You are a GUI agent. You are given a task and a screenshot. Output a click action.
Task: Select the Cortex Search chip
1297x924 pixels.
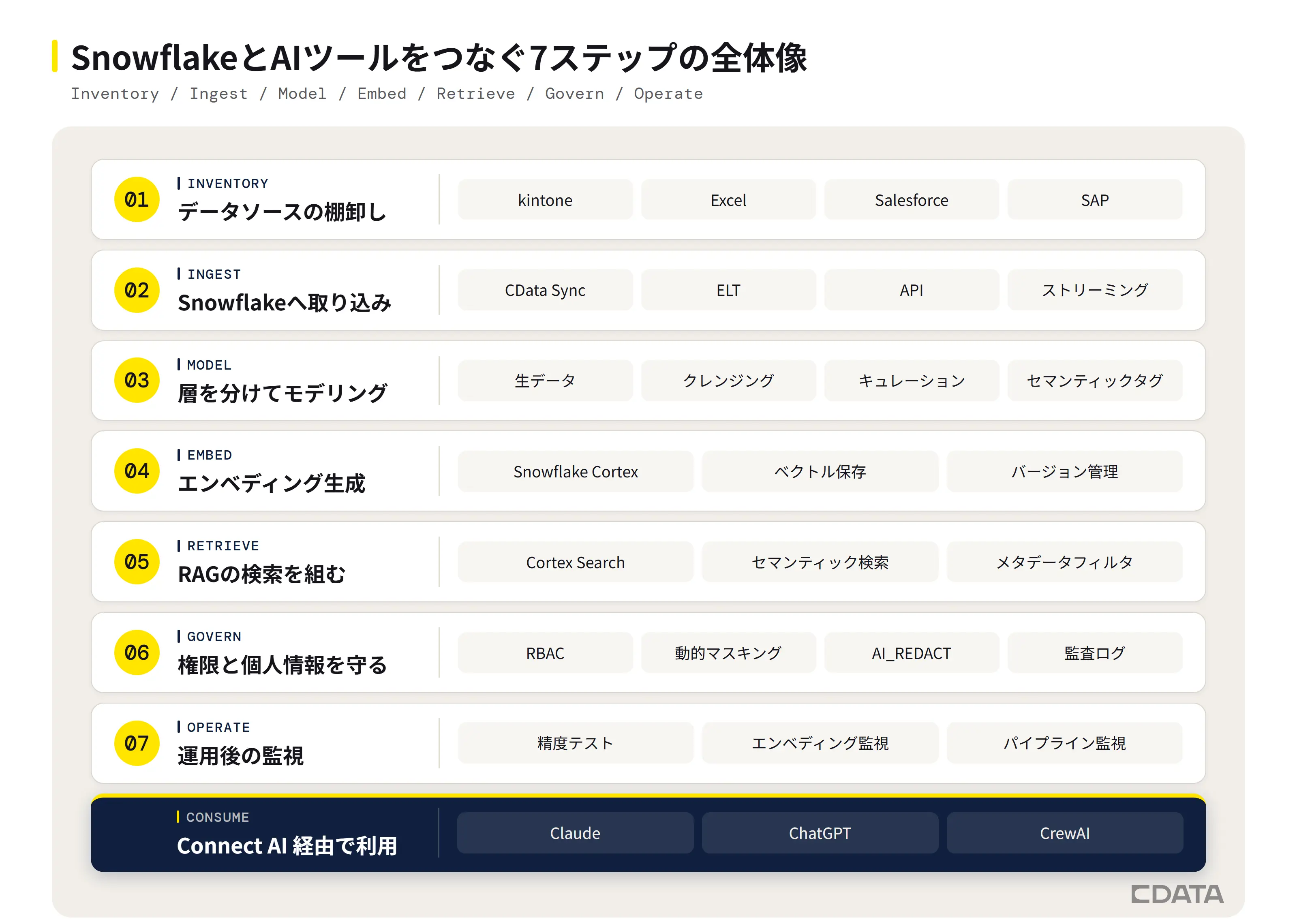click(576, 562)
